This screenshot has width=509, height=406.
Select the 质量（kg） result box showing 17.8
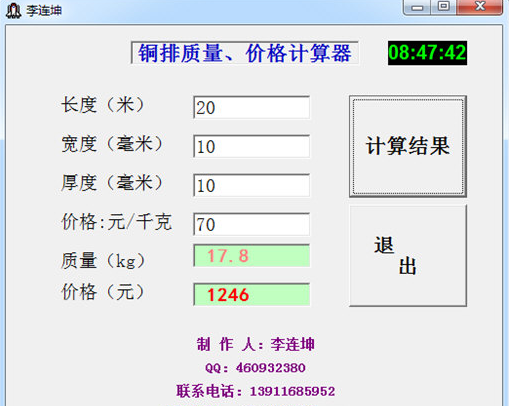pos(252,256)
